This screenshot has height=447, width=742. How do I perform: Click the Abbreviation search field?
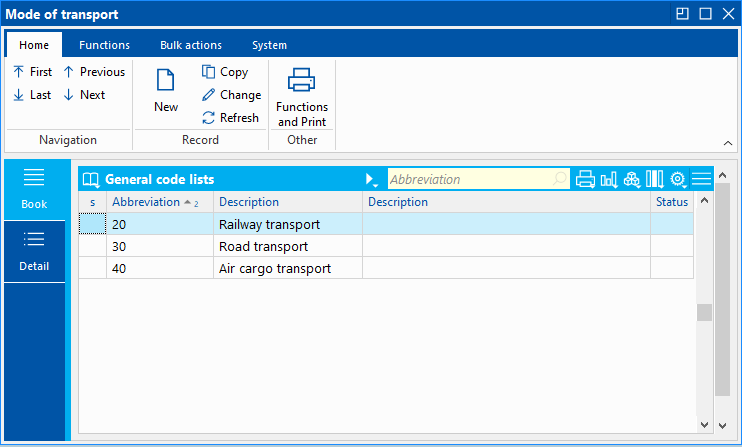[x=468, y=180]
